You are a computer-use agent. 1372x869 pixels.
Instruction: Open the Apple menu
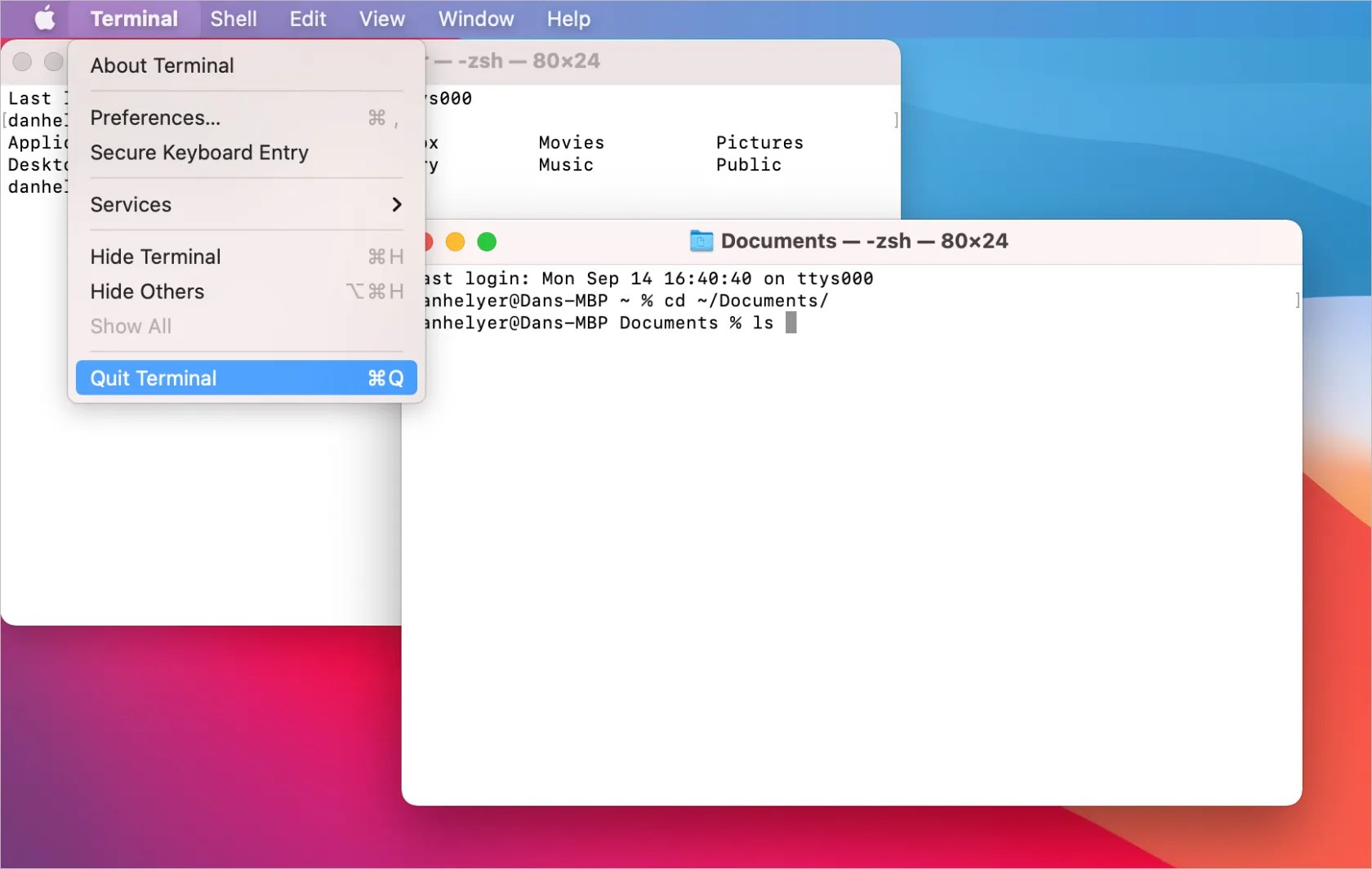click(x=44, y=18)
